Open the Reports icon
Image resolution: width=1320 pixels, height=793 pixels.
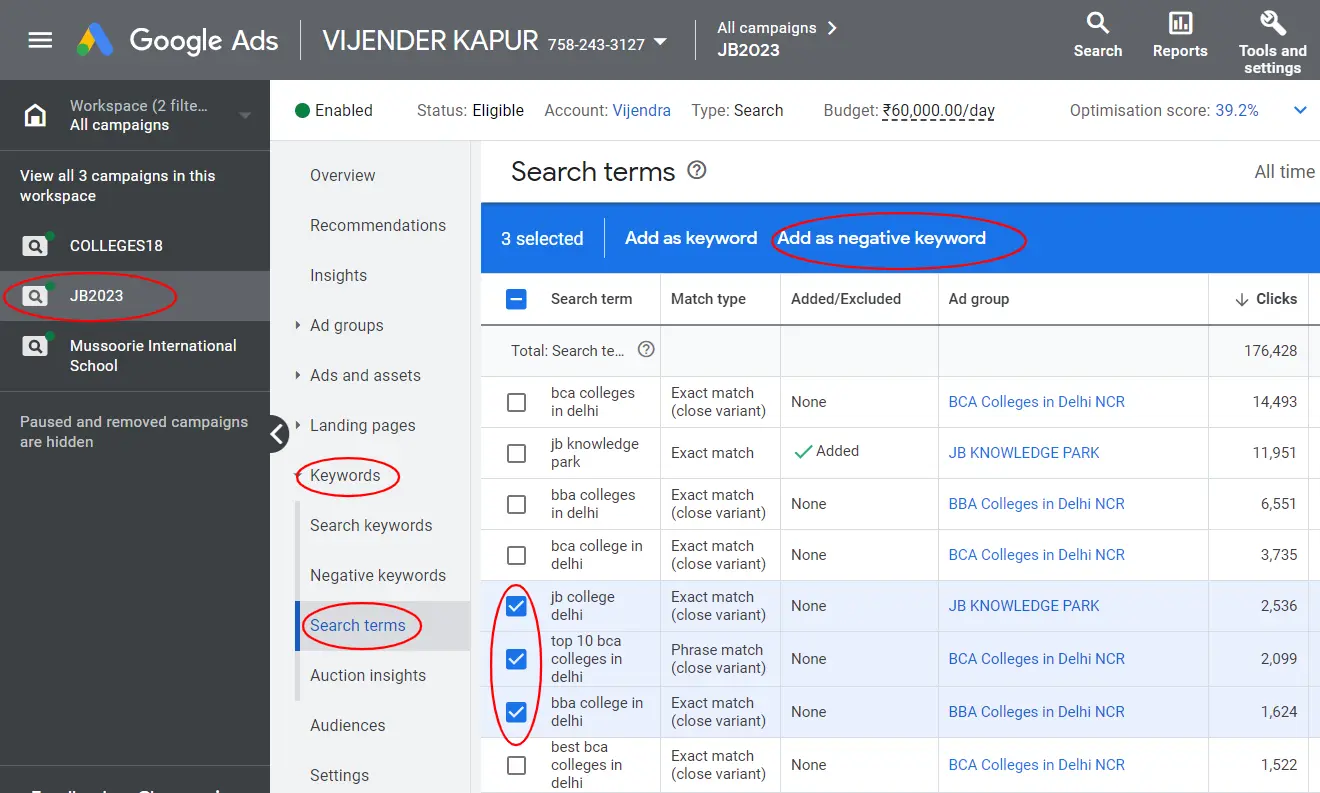click(1180, 23)
